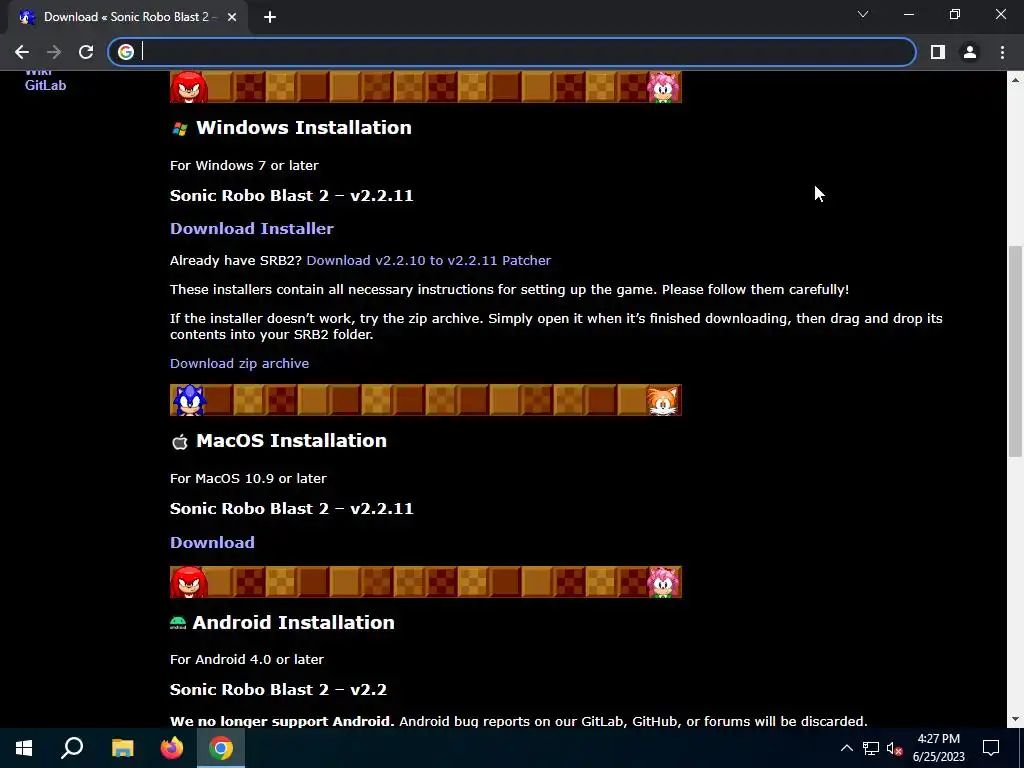Open the network status tray icon
The image size is (1024, 768).
[871, 748]
